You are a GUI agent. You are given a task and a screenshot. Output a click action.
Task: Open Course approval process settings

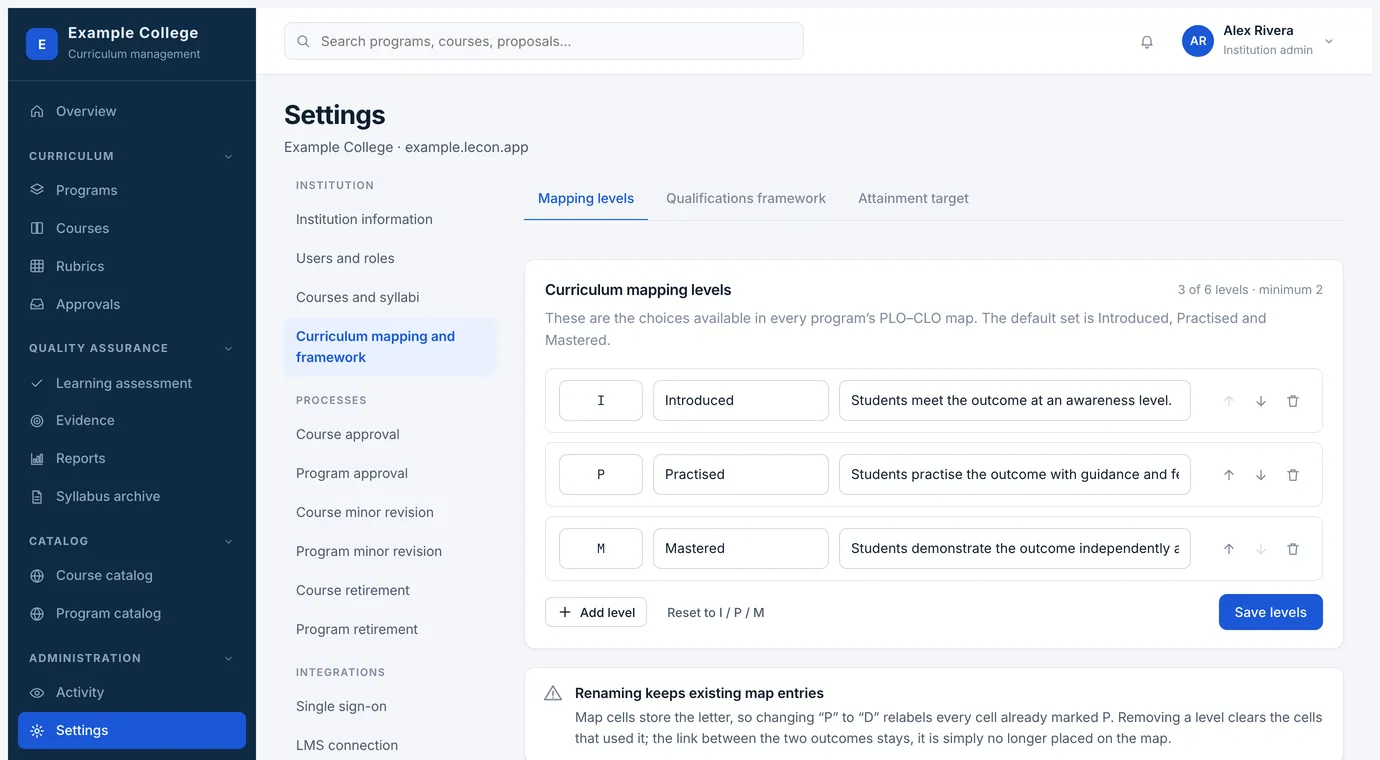(x=390, y=434)
